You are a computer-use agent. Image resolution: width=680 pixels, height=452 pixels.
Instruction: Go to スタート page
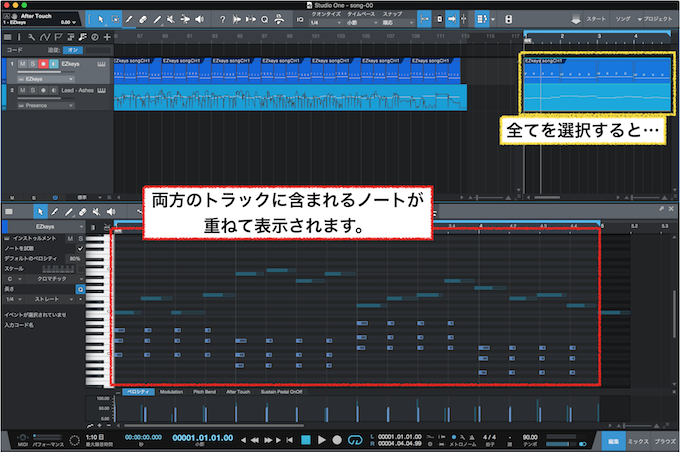click(595, 19)
